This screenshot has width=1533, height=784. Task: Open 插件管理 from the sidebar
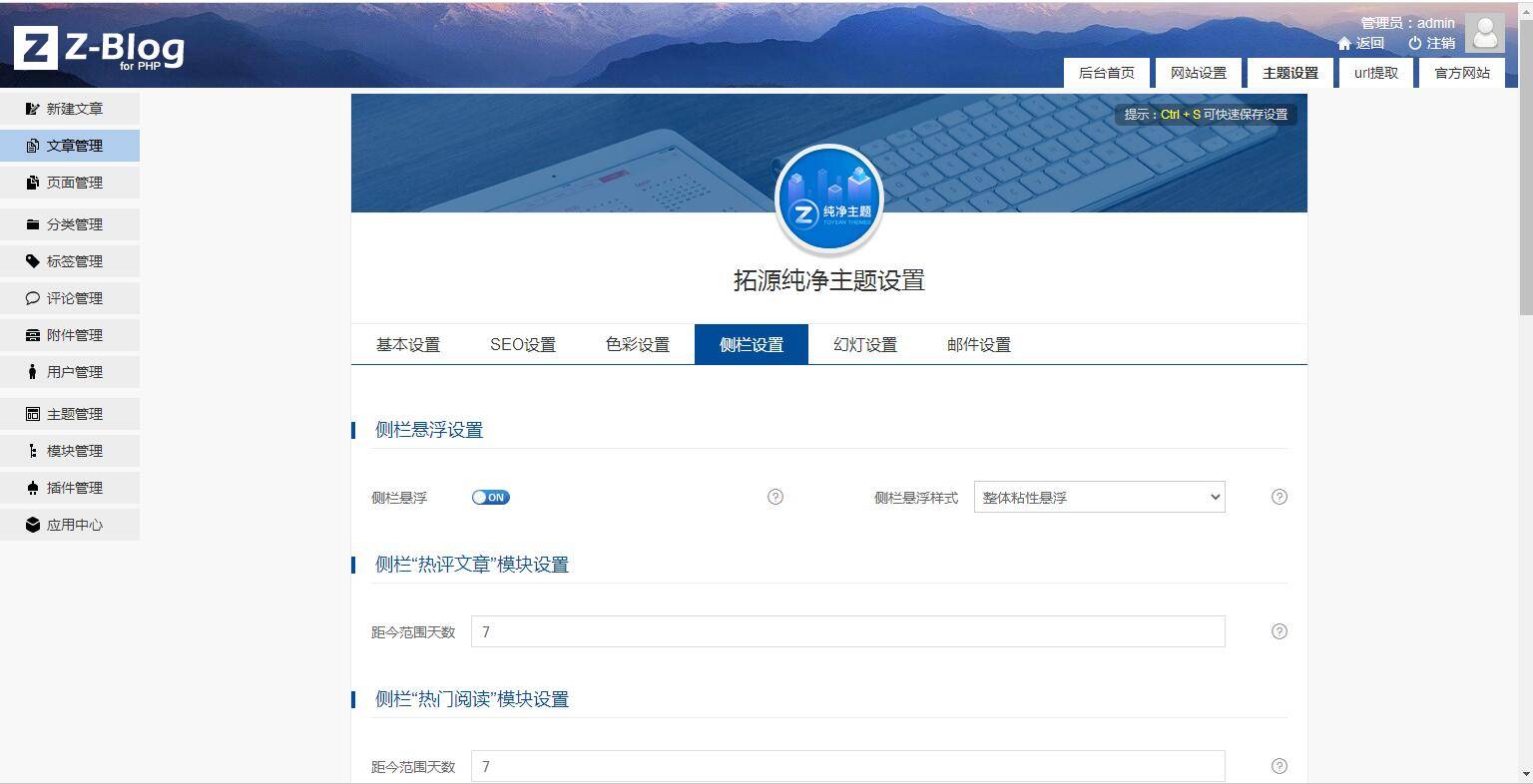[x=70, y=487]
